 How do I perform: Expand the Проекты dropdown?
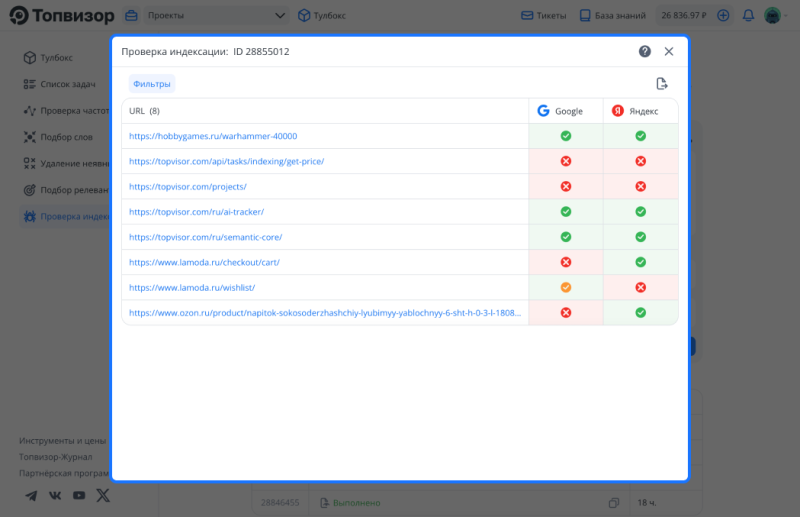tap(214, 15)
